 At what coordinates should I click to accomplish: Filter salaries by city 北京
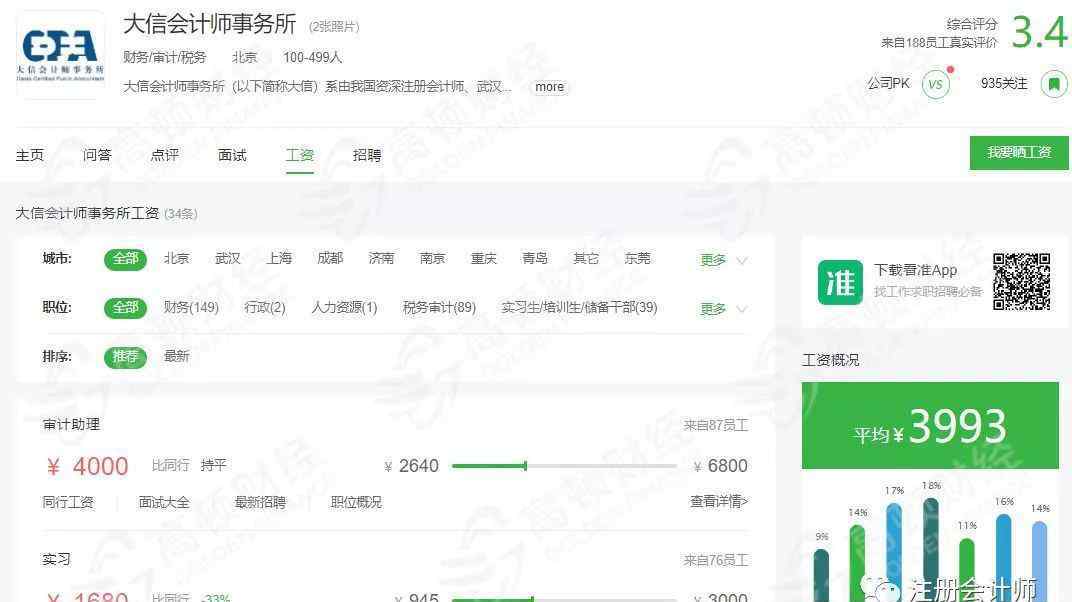pos(176,258)
